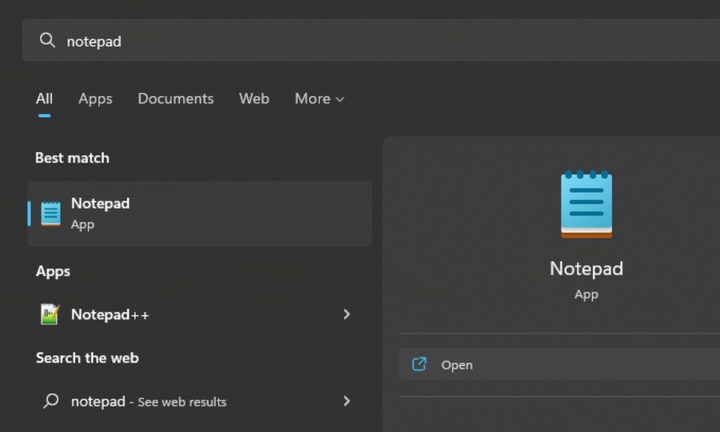Click the Notepad++ icon in Apps list

(50, 314)
